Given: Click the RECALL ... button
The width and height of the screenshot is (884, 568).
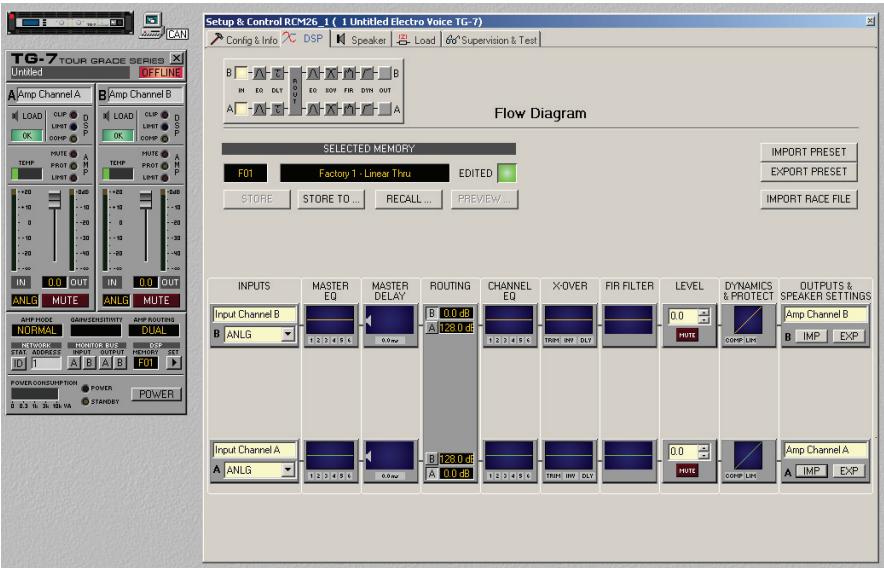Looking at the screenshot, I should coord(408,199).
